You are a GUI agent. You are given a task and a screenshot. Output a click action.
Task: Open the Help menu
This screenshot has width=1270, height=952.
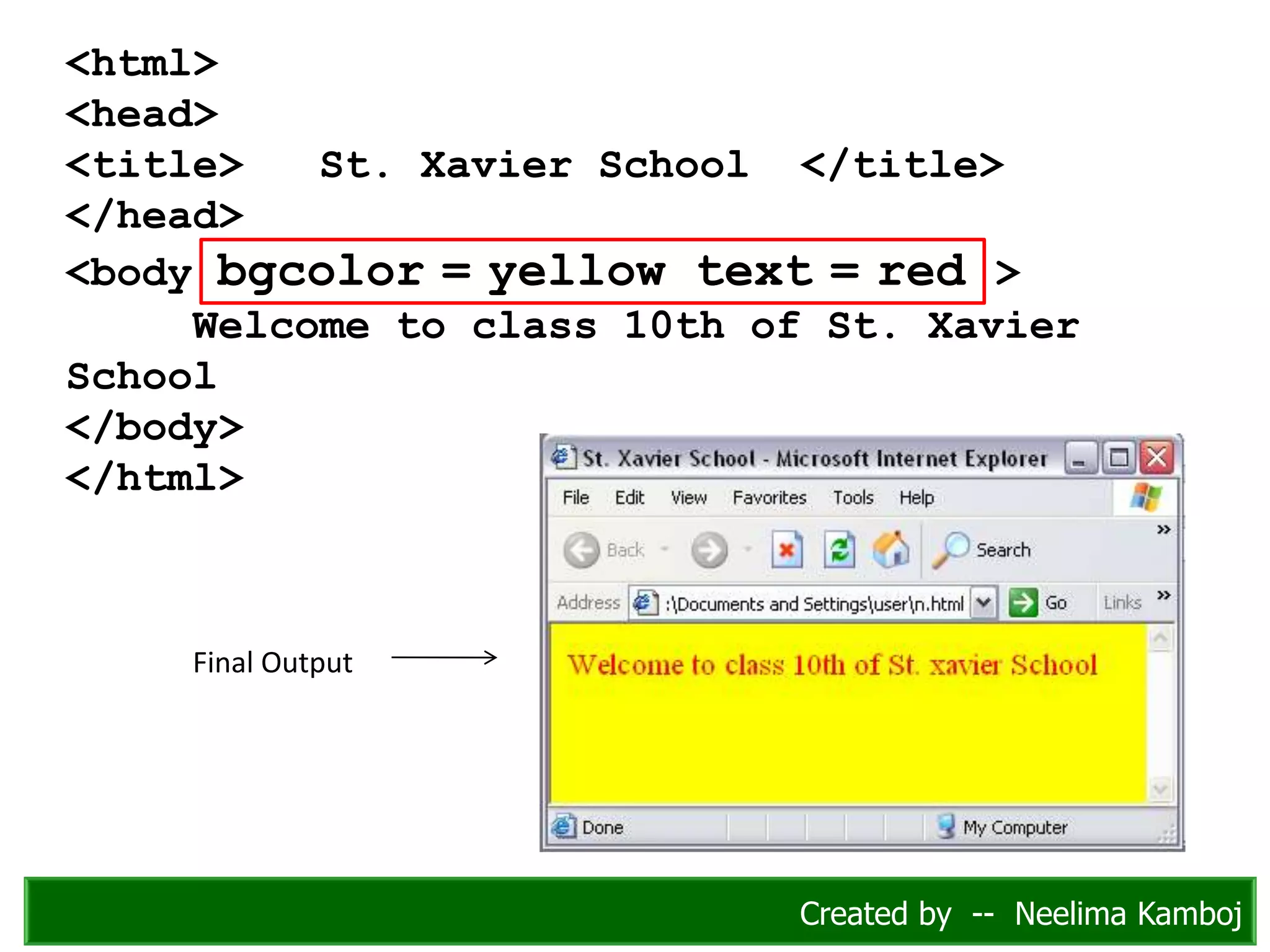point(917,498)
